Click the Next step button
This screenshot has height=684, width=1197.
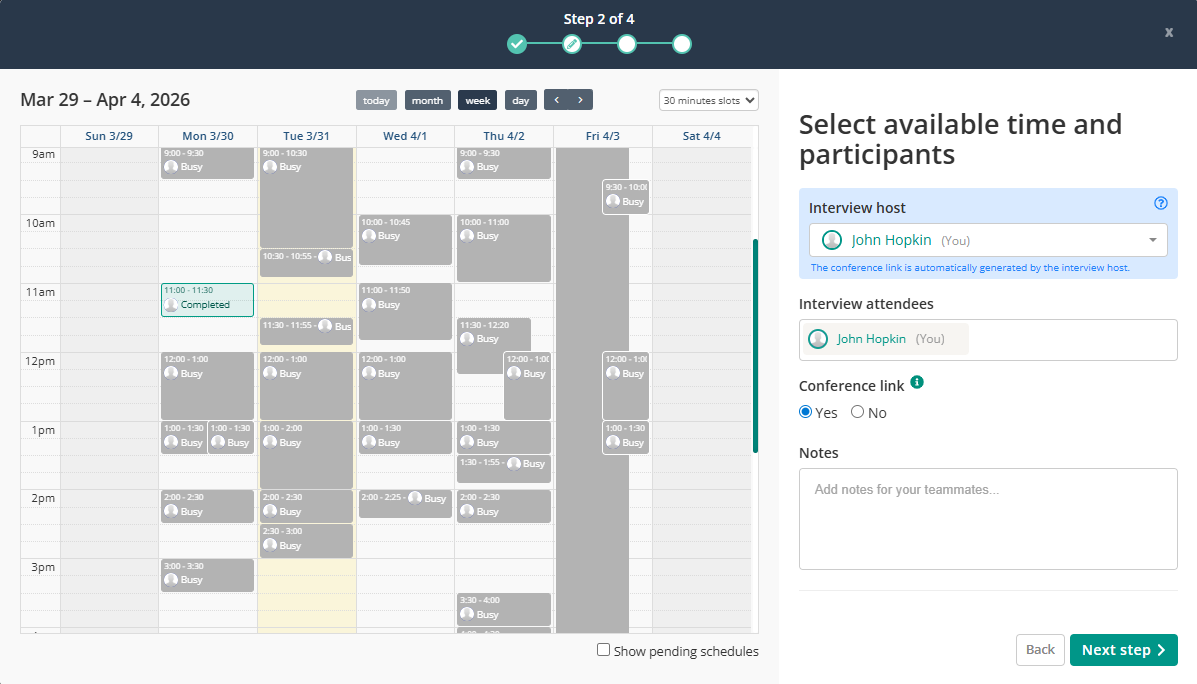pyautogui.click(x=1123, y=650)
